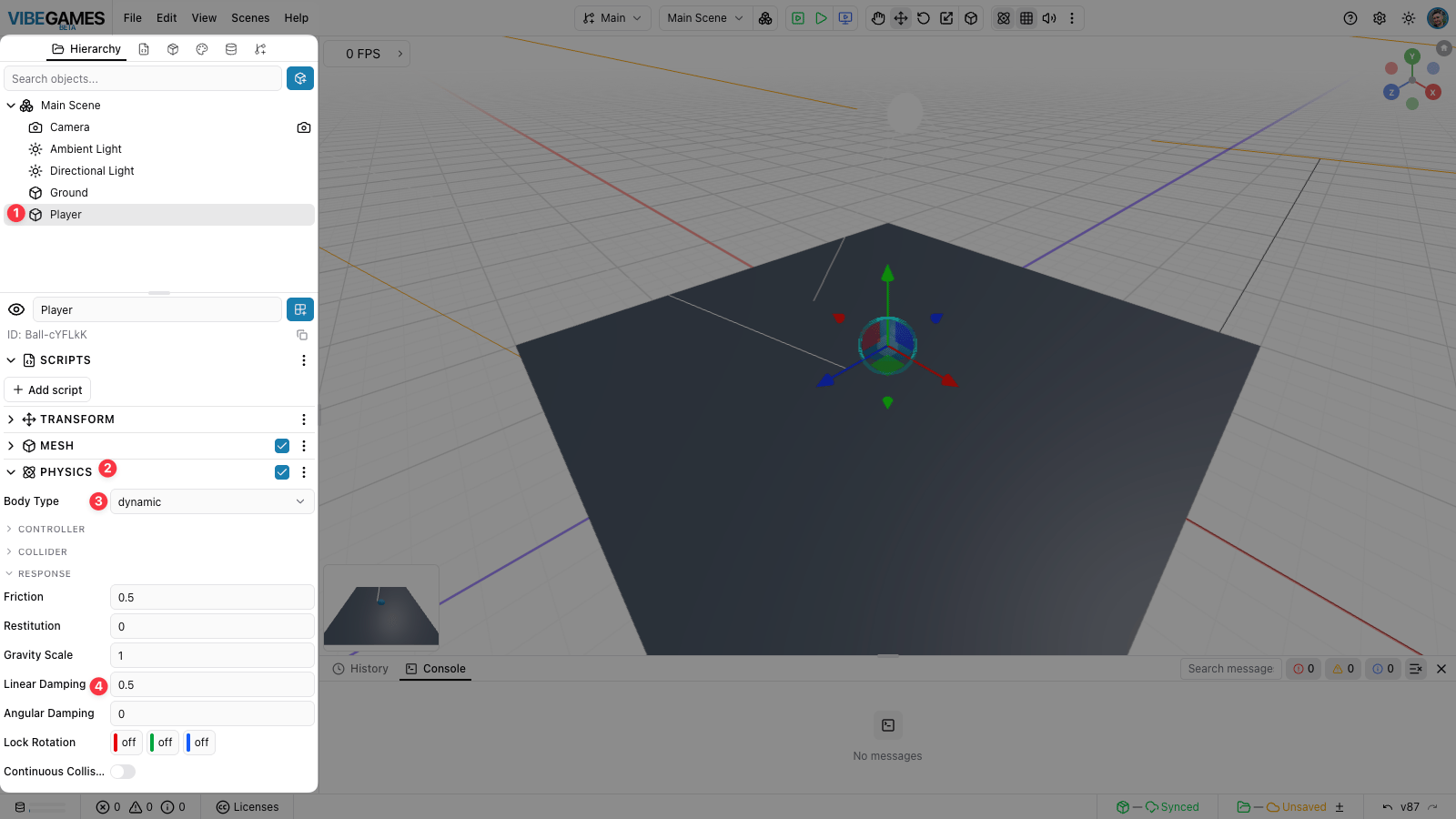Screen dimensions: 1456x819
Task: Copy the Player ID to clipboard
Action: (x=302, y=335)
